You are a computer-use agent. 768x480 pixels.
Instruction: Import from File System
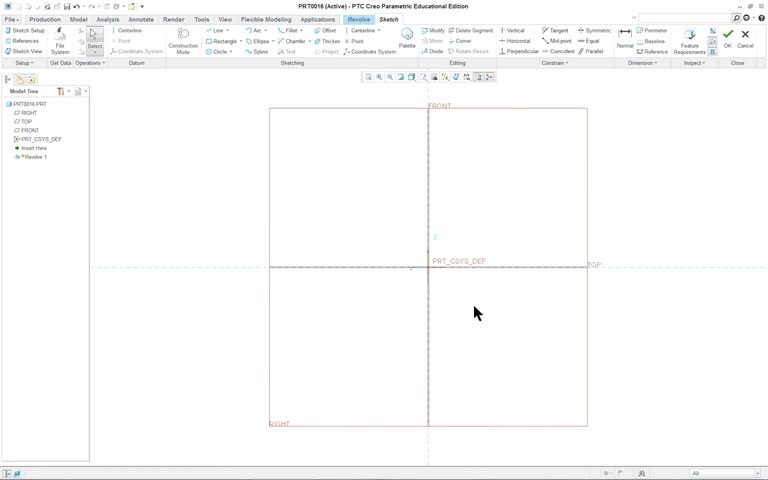tap(60, 41)
